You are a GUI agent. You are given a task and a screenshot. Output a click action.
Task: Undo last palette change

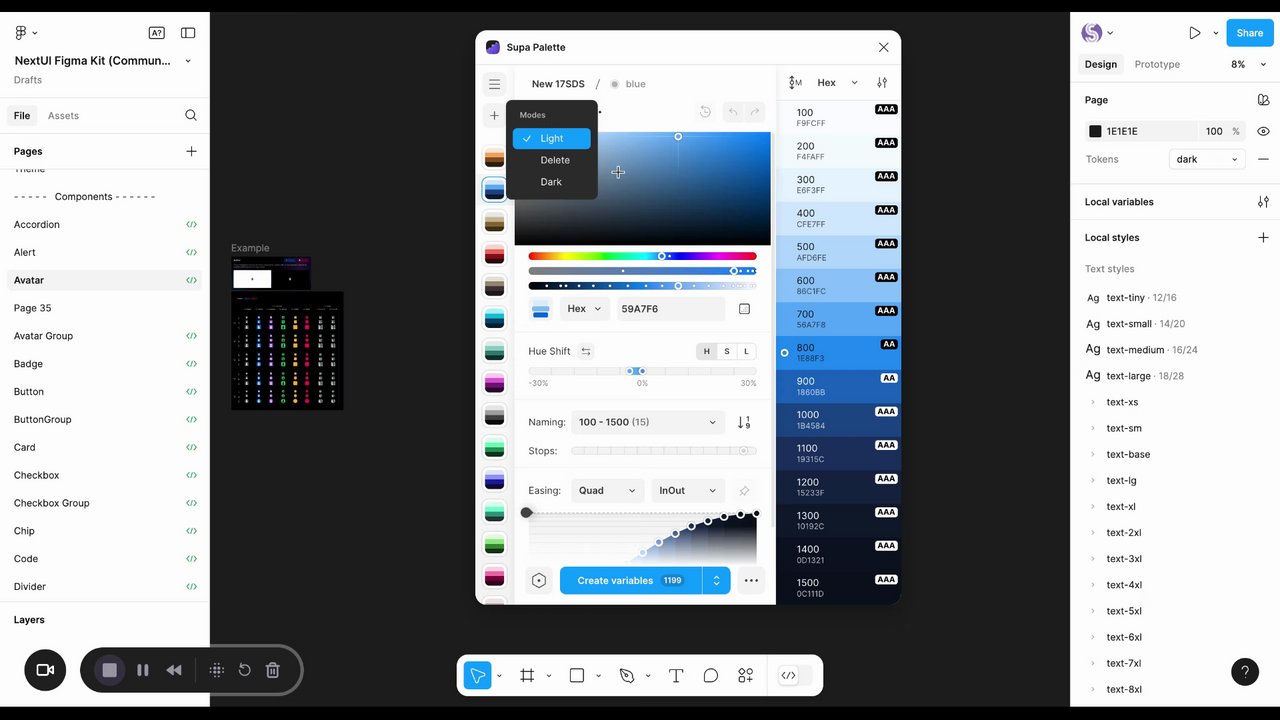coord(732,112)
